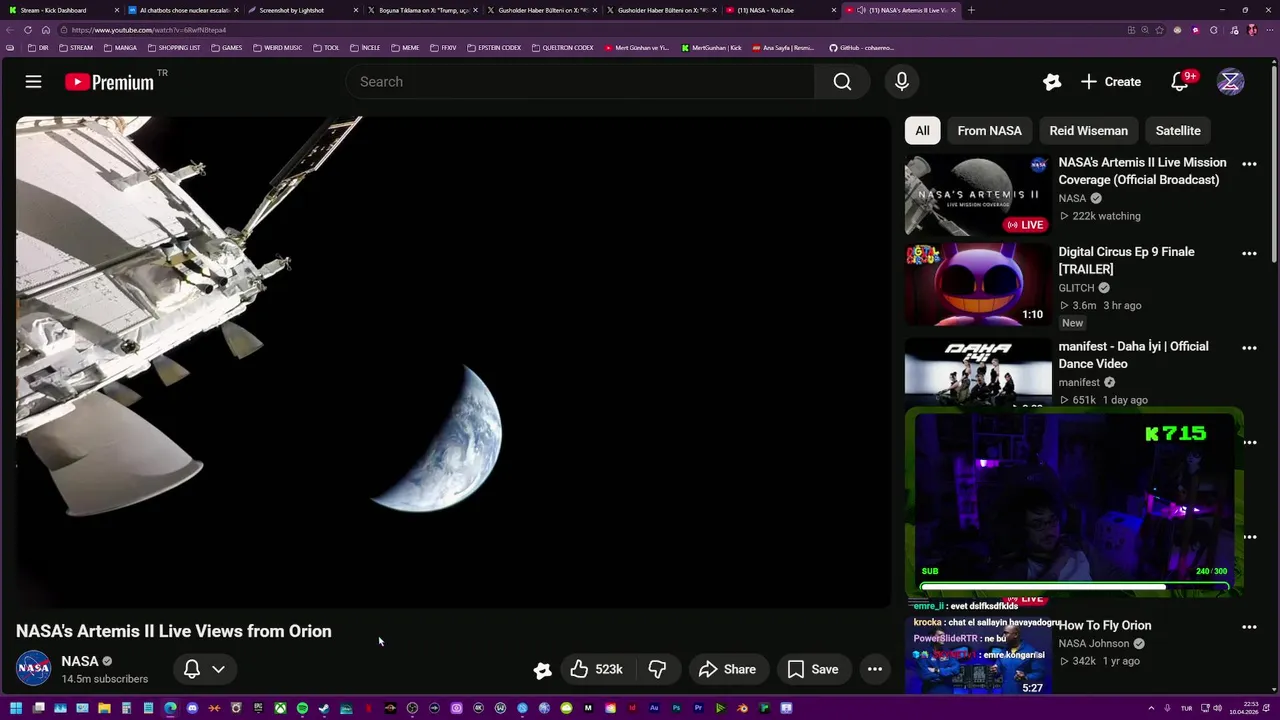Open options for Artemis II Live Mission Coverage
Screen dimensions: 1280x720
tap(1249, 164)
